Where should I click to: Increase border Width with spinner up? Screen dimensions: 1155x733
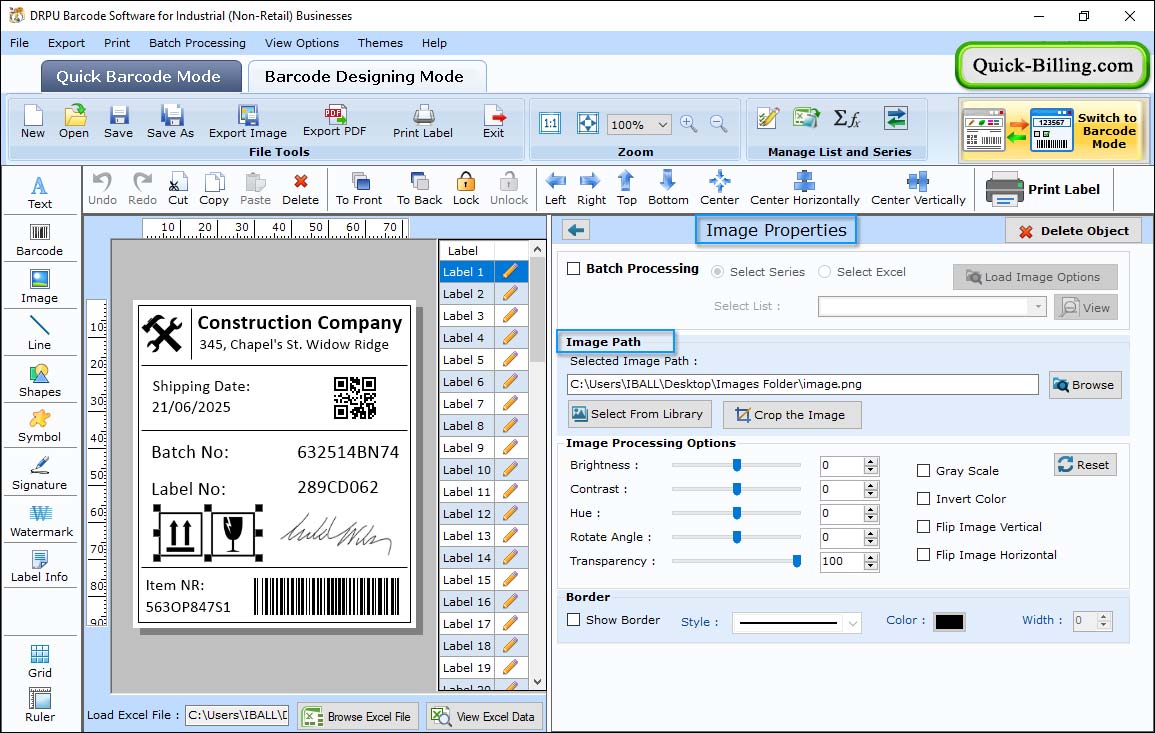coord(1103,617)
